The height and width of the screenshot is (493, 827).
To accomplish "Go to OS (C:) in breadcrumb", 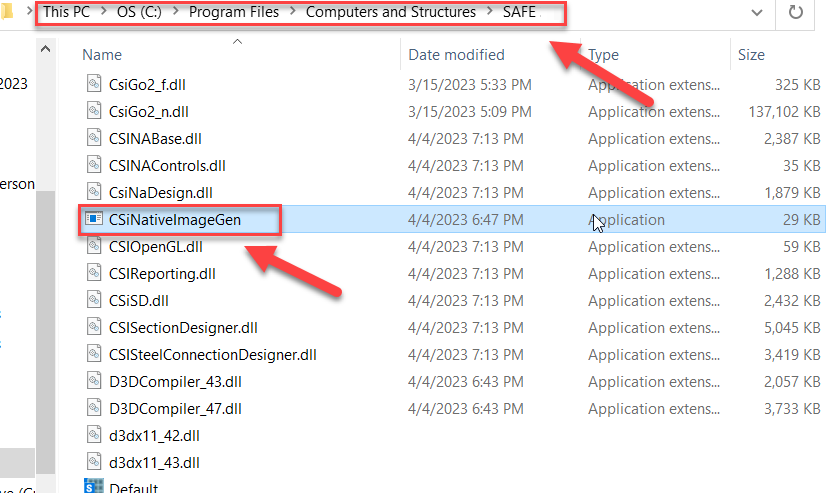I will pos(143,13).
